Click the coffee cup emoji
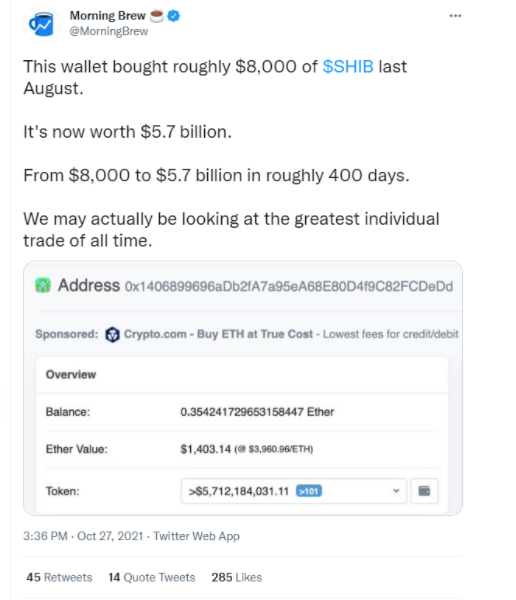516x600 pixels. [157, 16]
